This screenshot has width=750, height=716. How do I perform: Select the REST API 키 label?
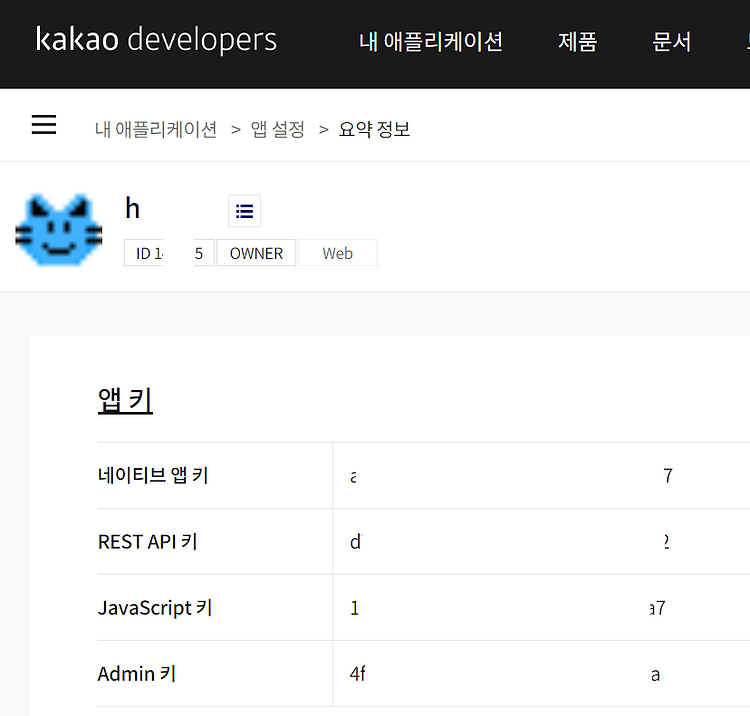click(x=147, y=541)
